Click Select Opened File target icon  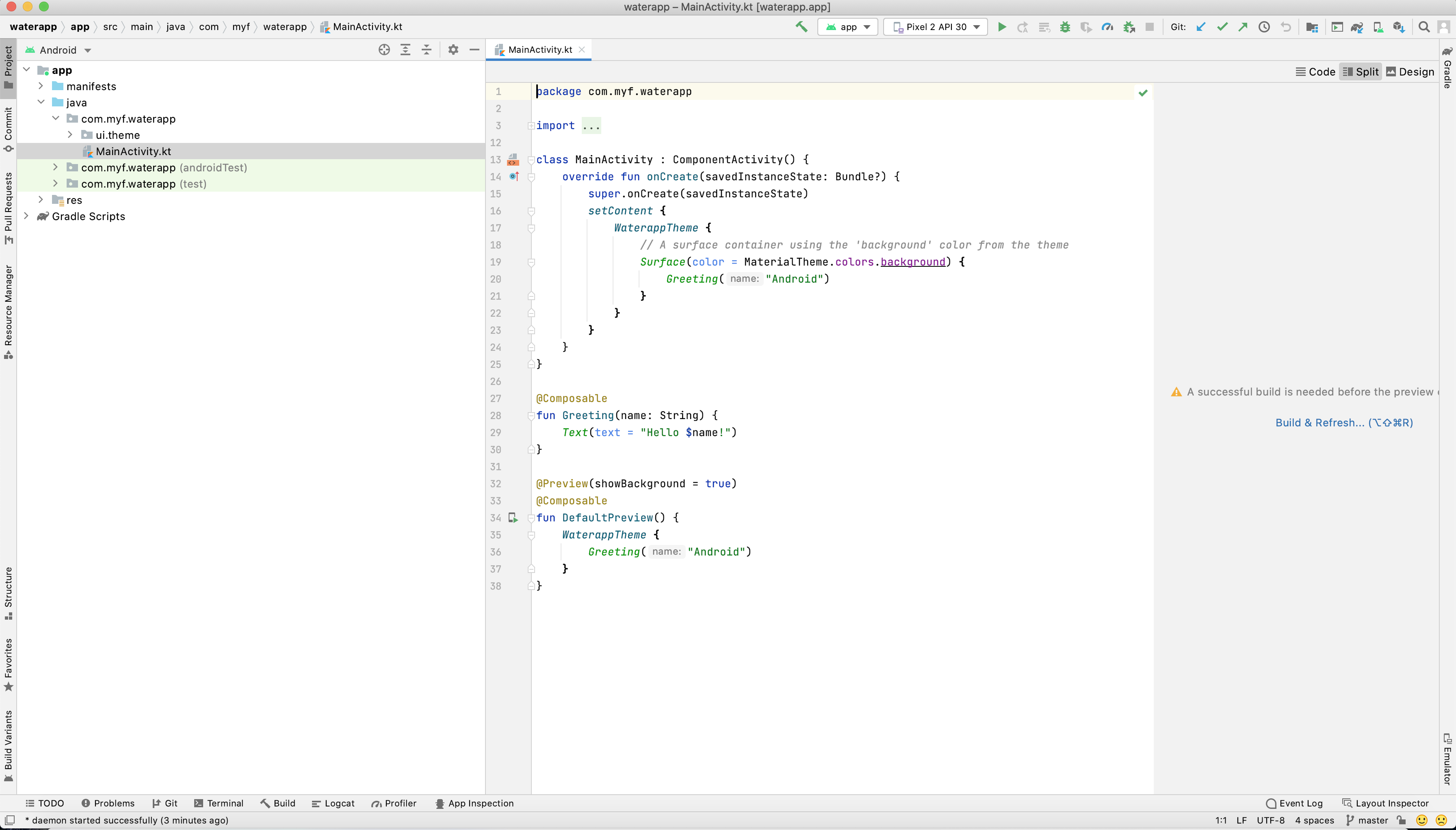coord(384,50)
